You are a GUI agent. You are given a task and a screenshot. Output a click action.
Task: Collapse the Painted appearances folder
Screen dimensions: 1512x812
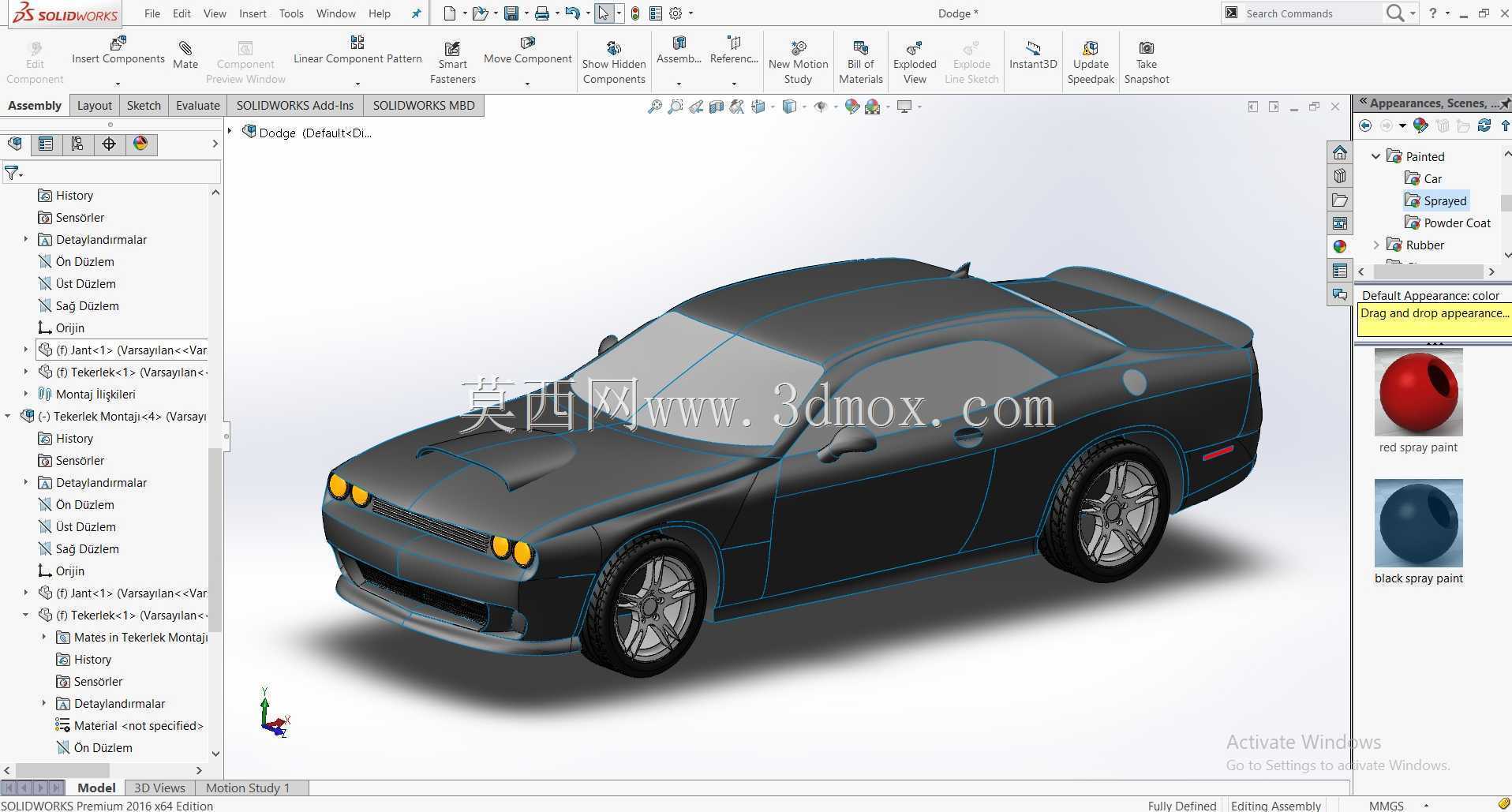coord(1375,156)
